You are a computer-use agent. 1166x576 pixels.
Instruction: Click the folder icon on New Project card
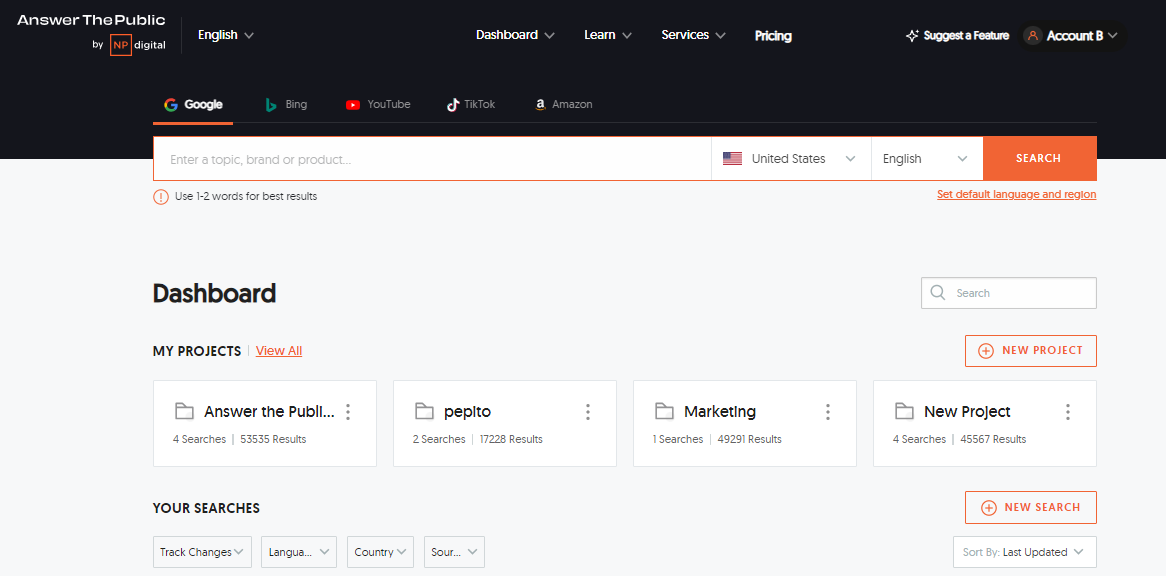click(x=904, y=411)
